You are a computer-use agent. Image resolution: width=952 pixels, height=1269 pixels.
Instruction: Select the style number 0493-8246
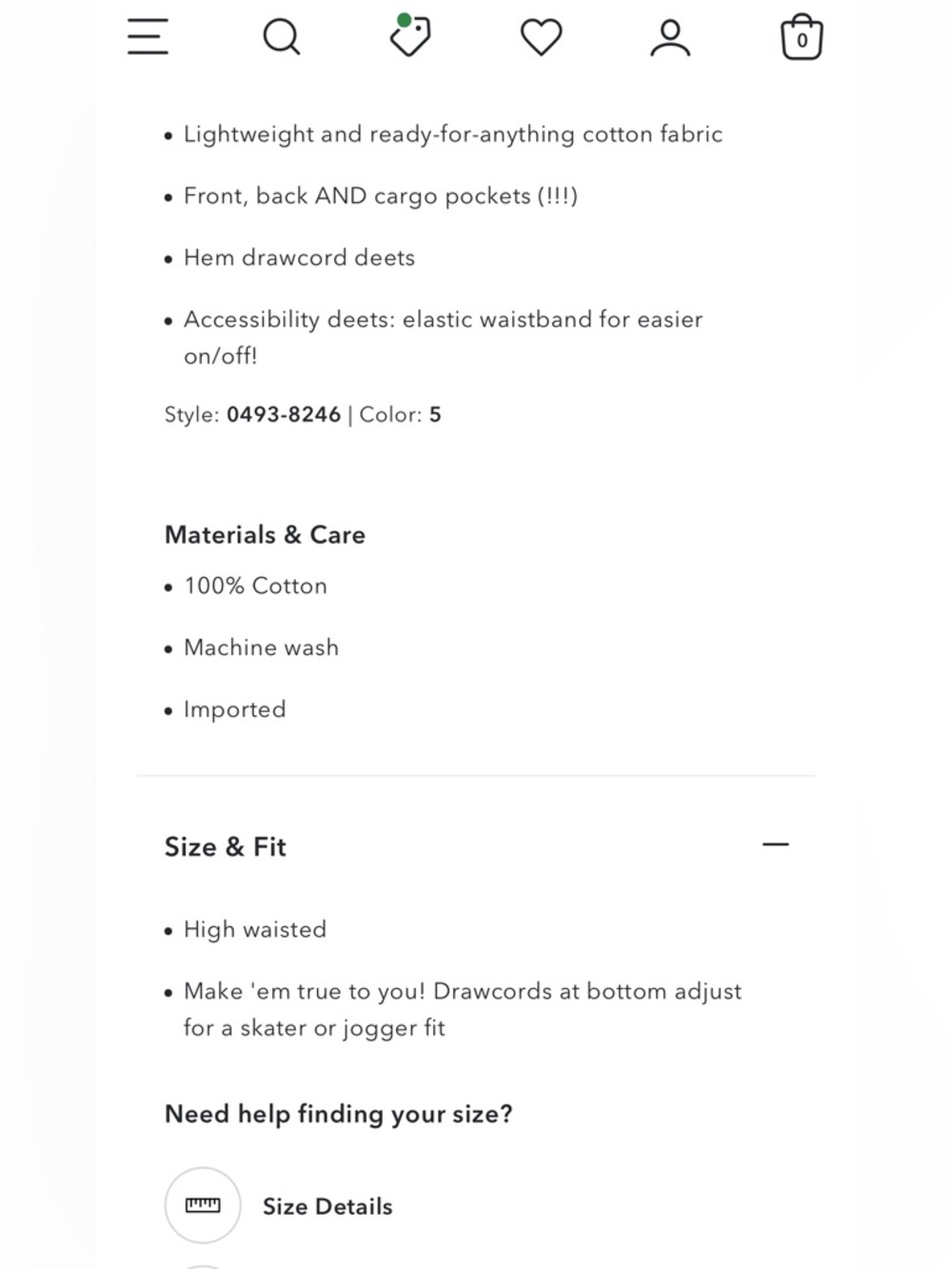coord(284,414)
